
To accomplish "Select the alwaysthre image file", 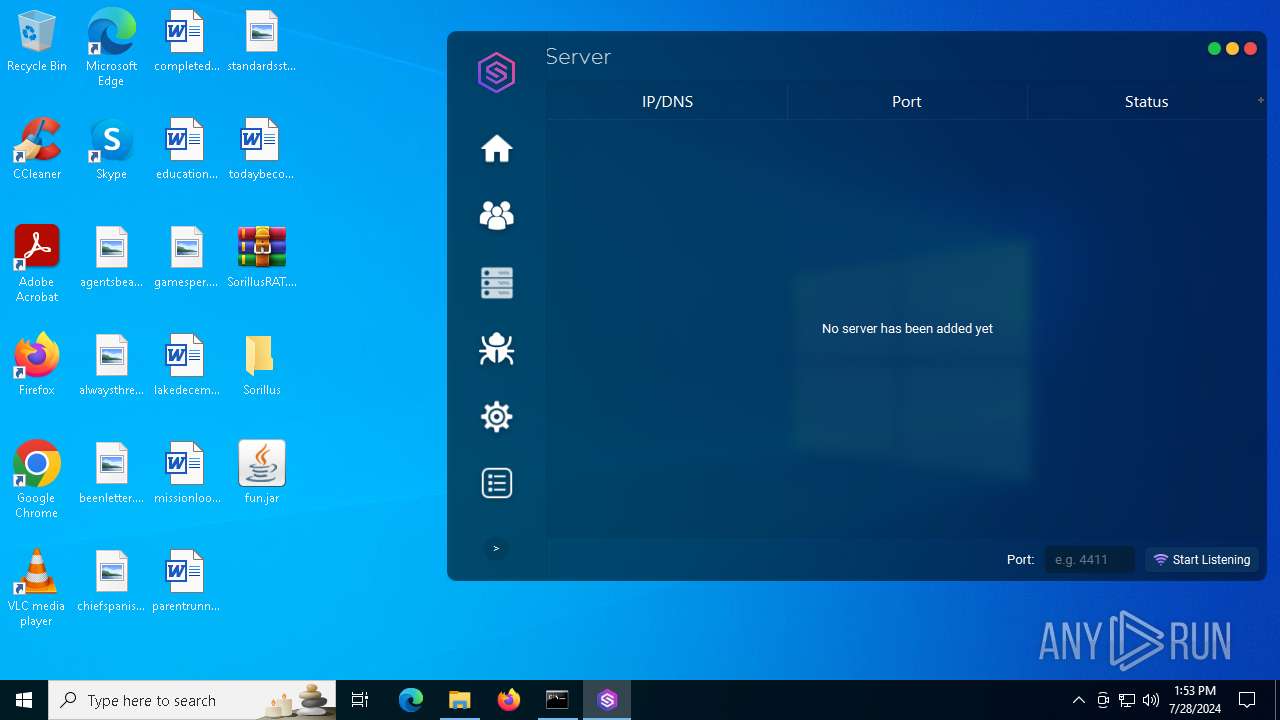I will click(x=111, y=365).
